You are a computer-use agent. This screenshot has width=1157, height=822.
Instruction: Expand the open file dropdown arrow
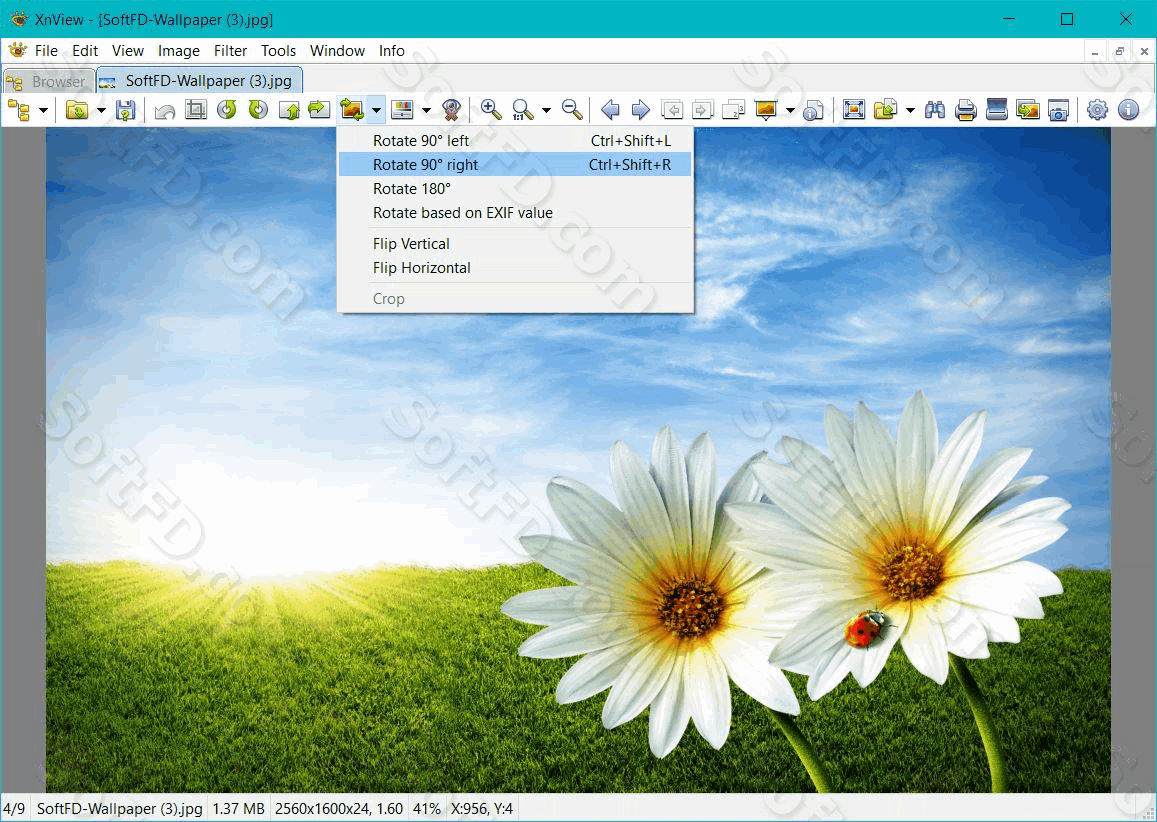tap(101, 111)
